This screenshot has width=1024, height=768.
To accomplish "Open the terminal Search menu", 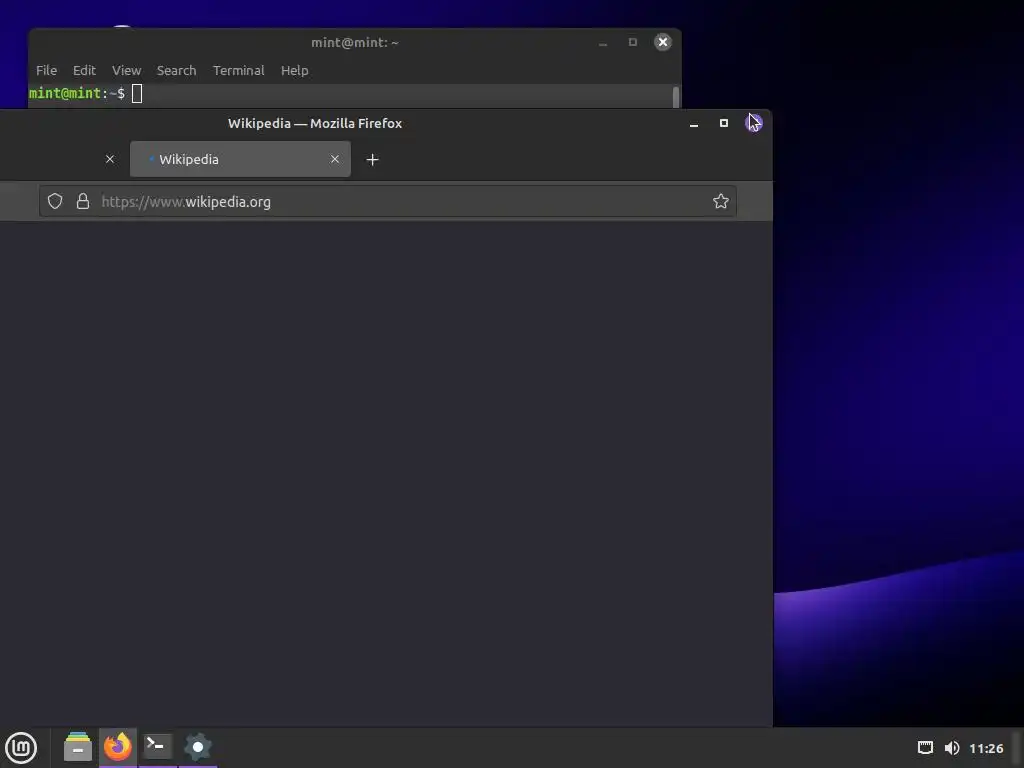I will pos(176,71).
